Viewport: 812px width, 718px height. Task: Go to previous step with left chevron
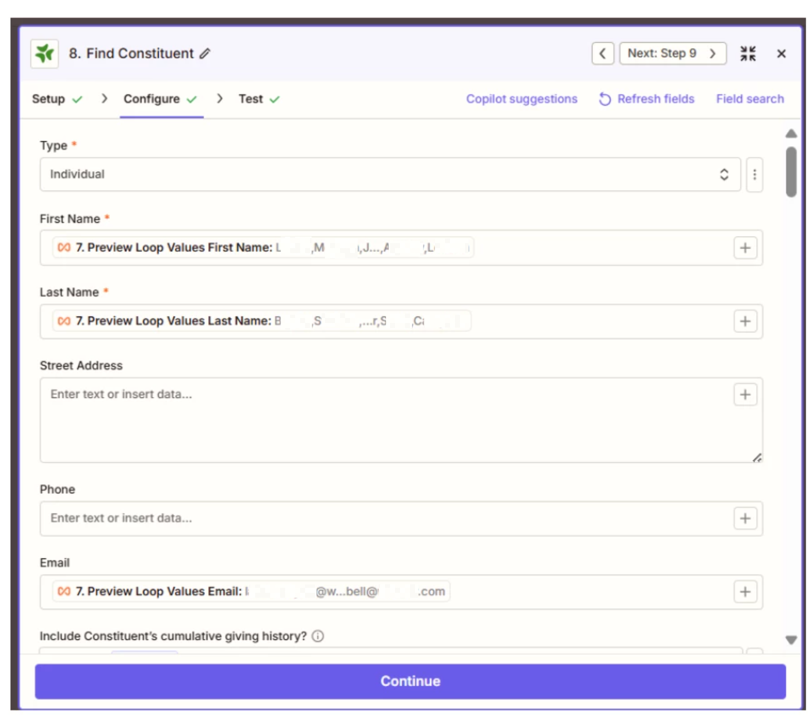(602, 54)
